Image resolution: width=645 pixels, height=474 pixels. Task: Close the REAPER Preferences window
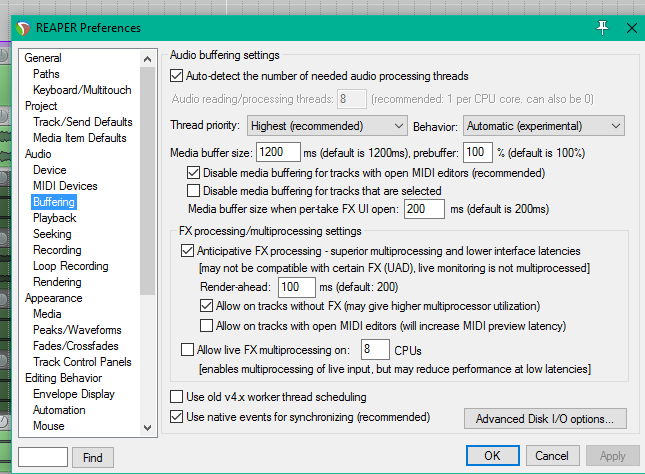click(x=631, y=28)
